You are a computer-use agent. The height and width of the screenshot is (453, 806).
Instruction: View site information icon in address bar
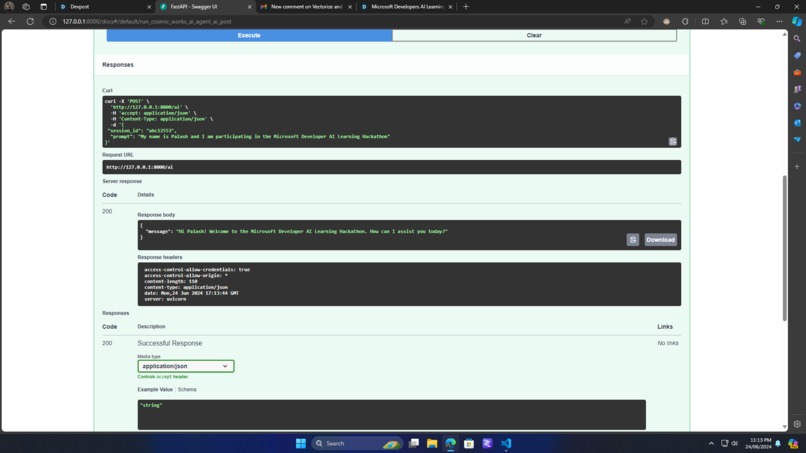tap(52, 22)
